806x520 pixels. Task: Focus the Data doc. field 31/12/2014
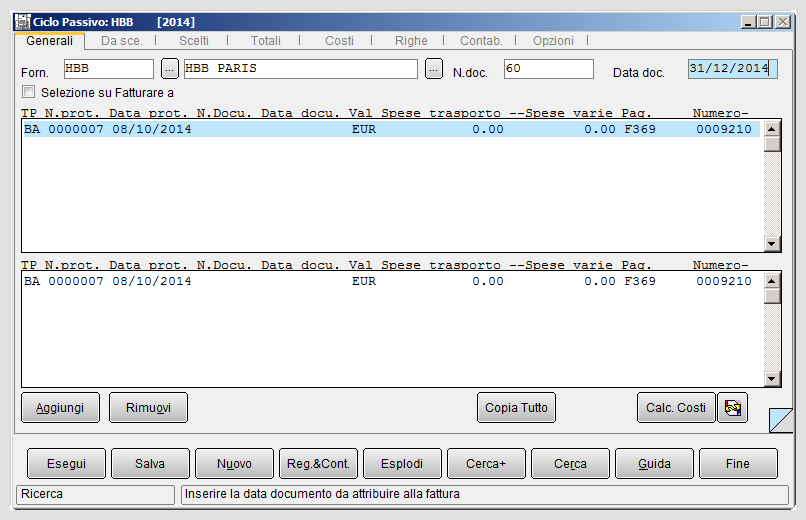tap(732, 69)
